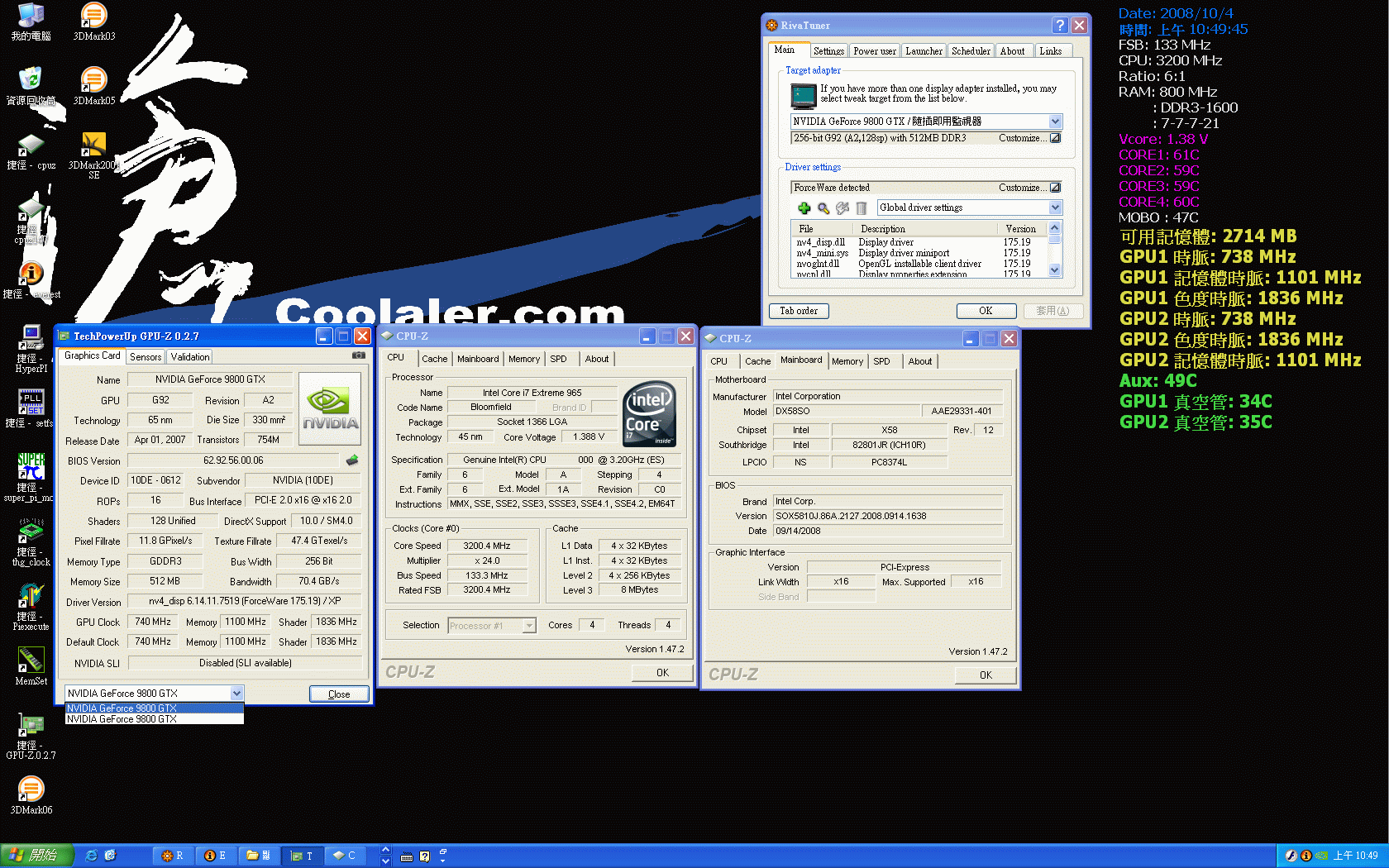Viewport: 1389px width, 868px height.
Task: Open the Windows Start button
Action: point(37,856)
